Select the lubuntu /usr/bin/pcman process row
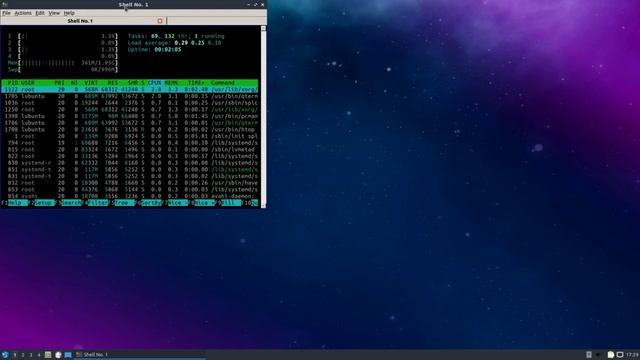This screenshot has height=360, width=640. [130, 116]
